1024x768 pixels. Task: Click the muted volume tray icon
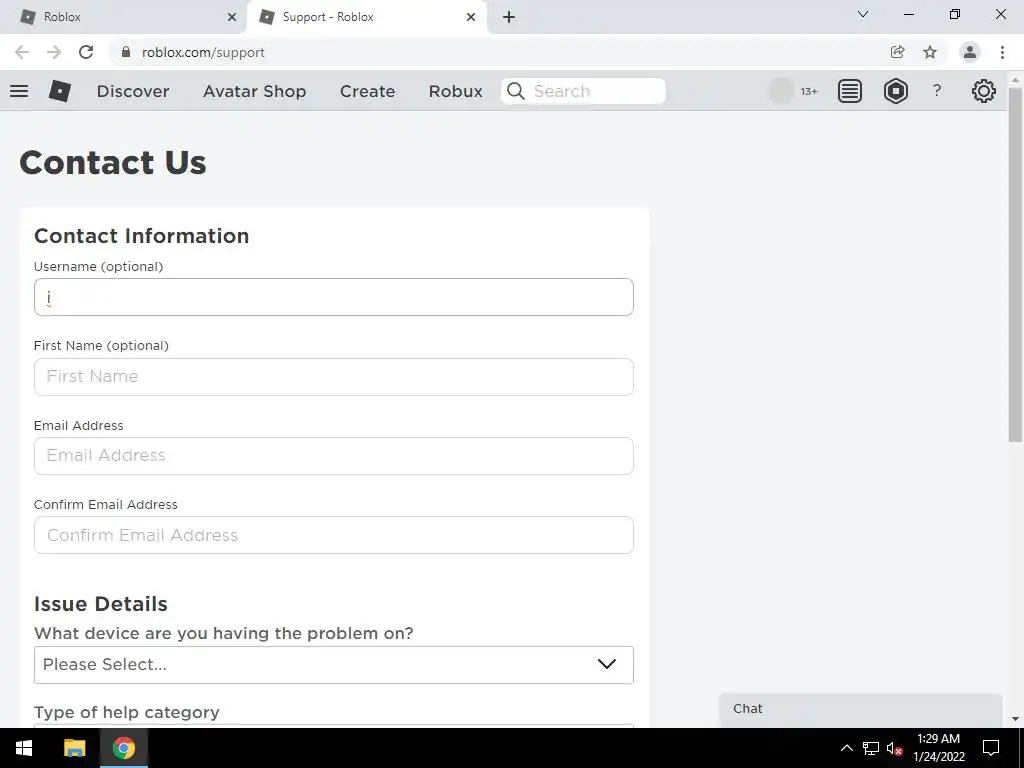tap(895, 748)
